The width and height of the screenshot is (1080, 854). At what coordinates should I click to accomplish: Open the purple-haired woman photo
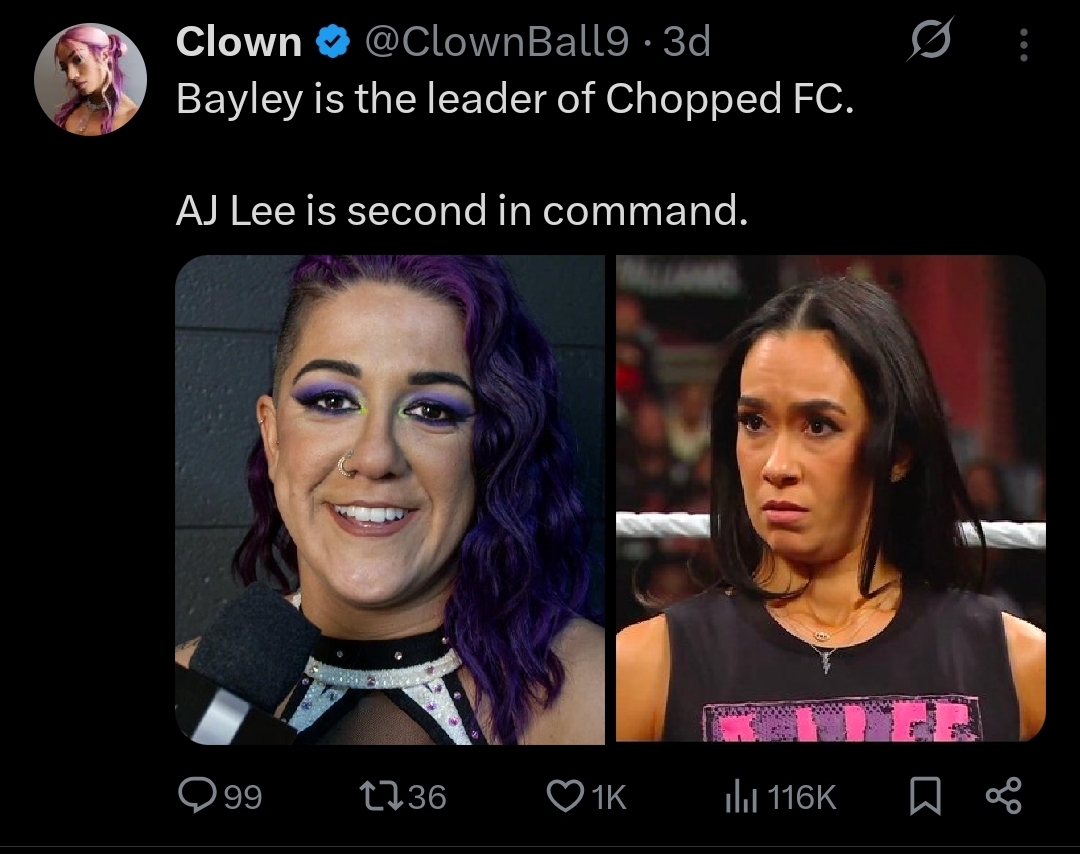390,499
